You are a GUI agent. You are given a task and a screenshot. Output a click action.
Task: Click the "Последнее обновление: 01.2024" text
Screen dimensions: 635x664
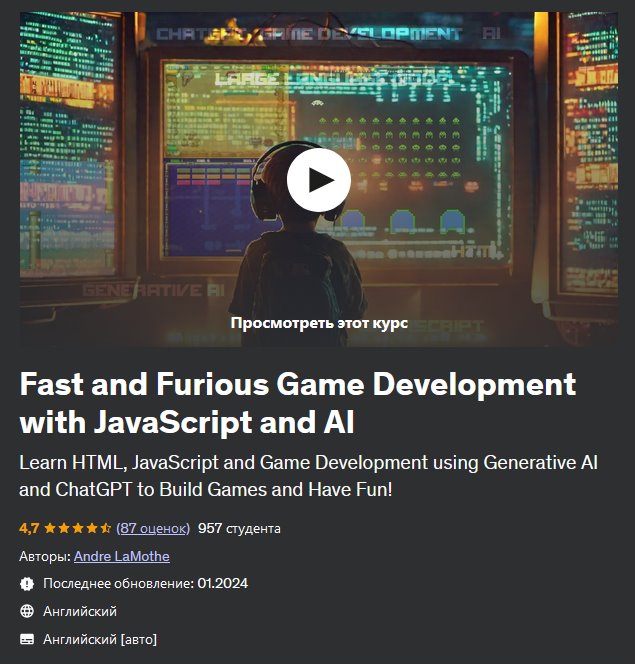(145, 583)
